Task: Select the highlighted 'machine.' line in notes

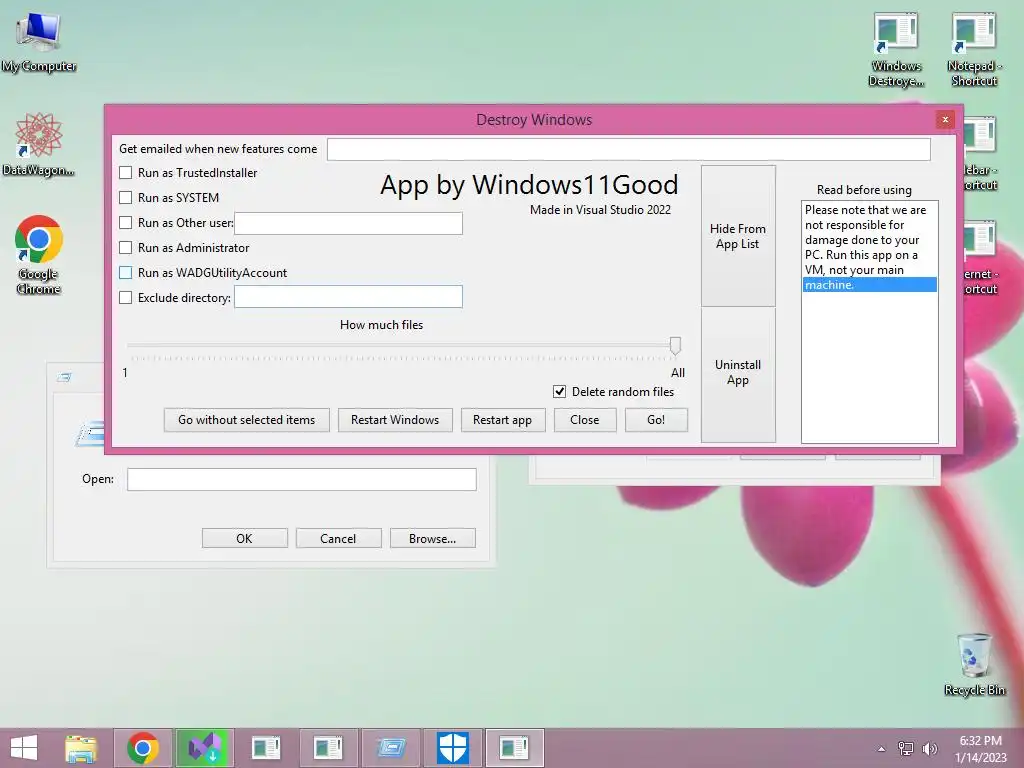Action: pyautogui.click(x=870, y=285)
